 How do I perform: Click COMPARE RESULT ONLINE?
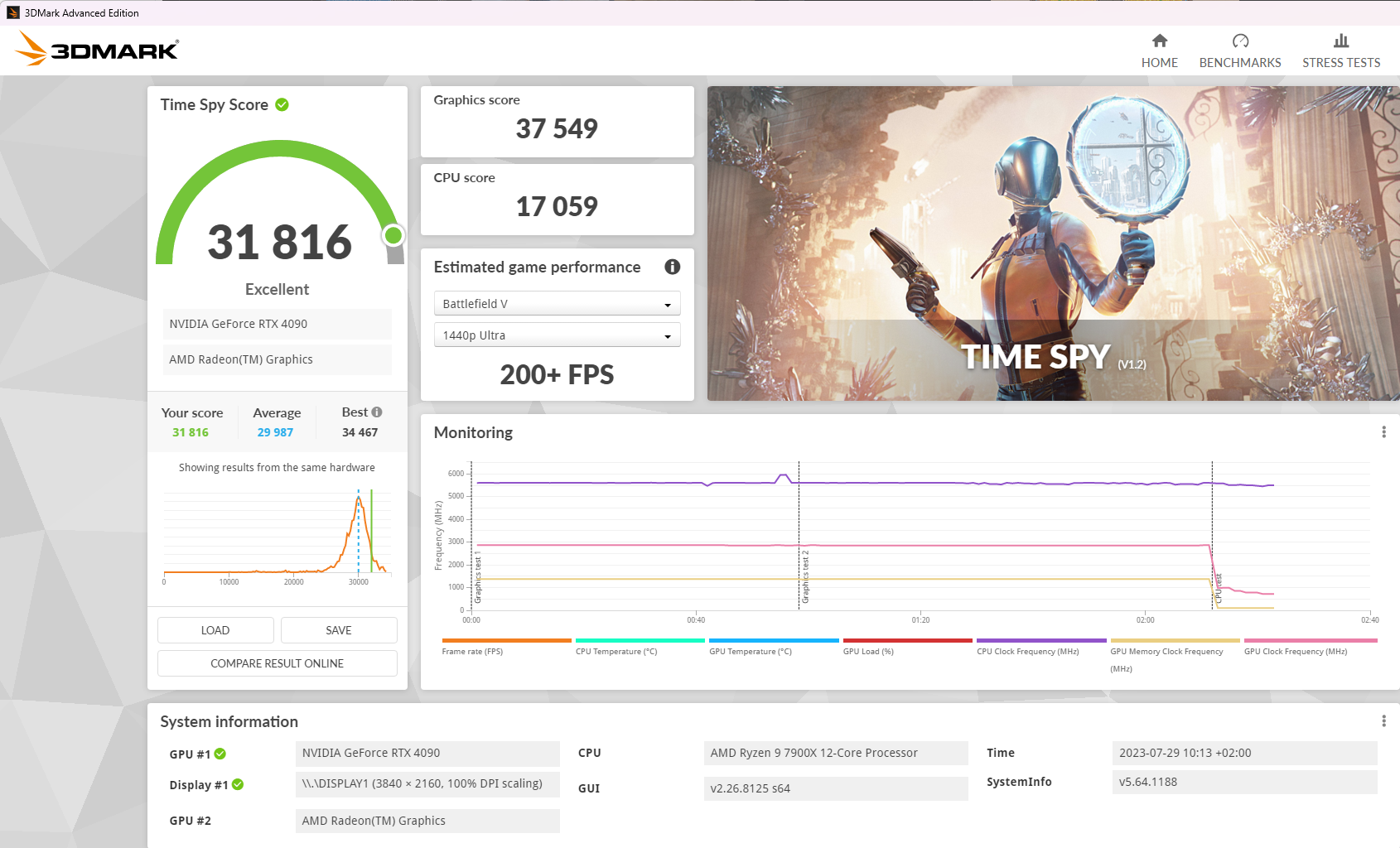point(278,663)
